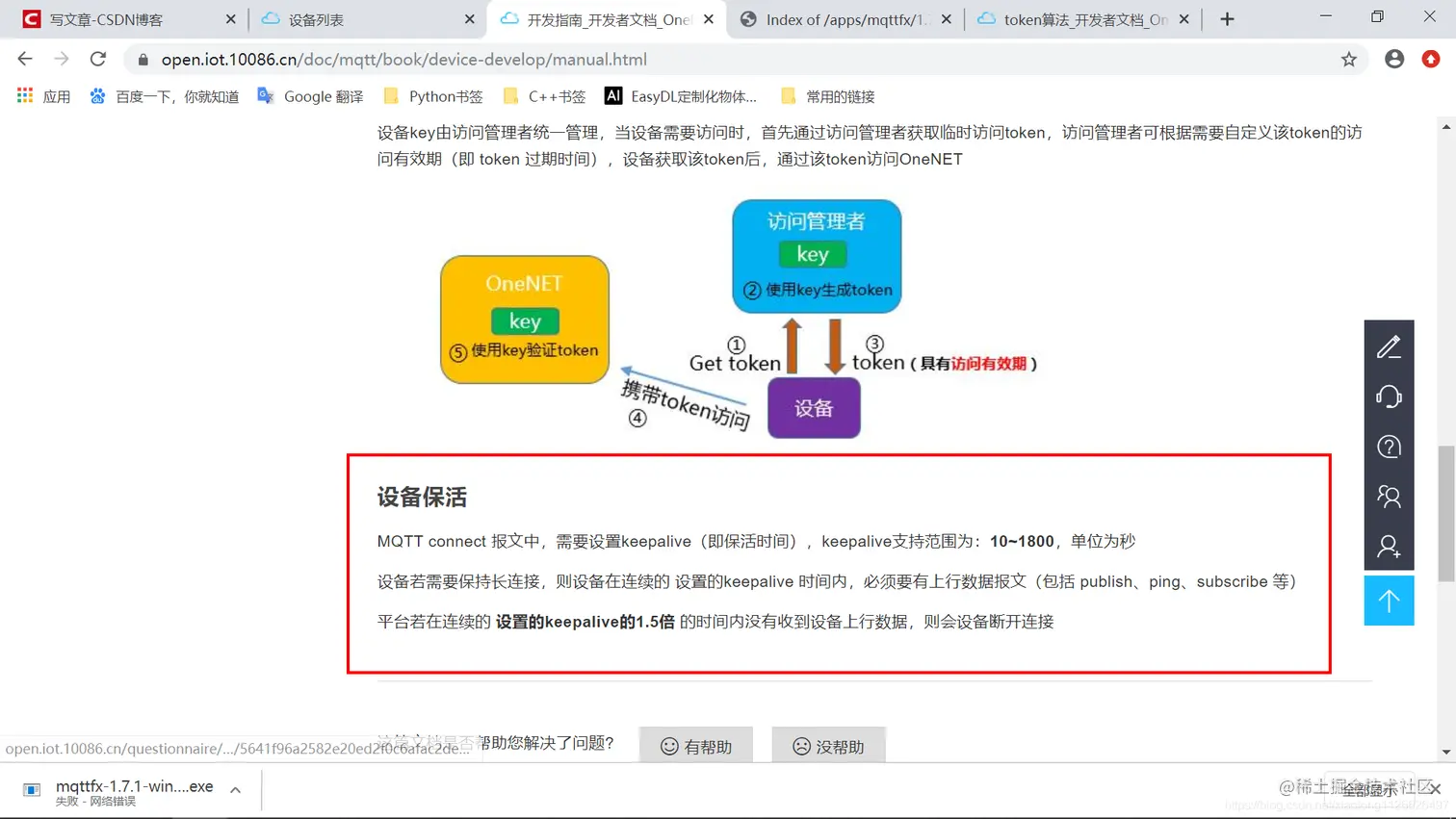Click the 设备保活 heading text

pos(422,497)
